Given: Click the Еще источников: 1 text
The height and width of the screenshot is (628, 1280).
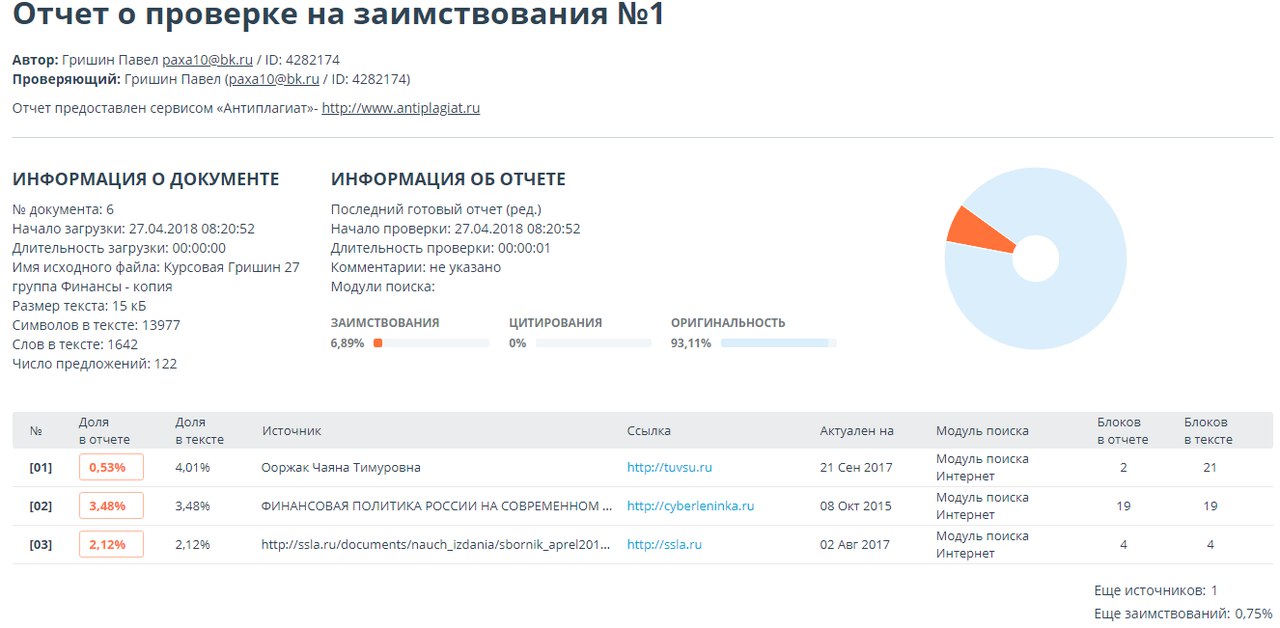Looking at the screenshot, I should click(x=1155, y=591).
